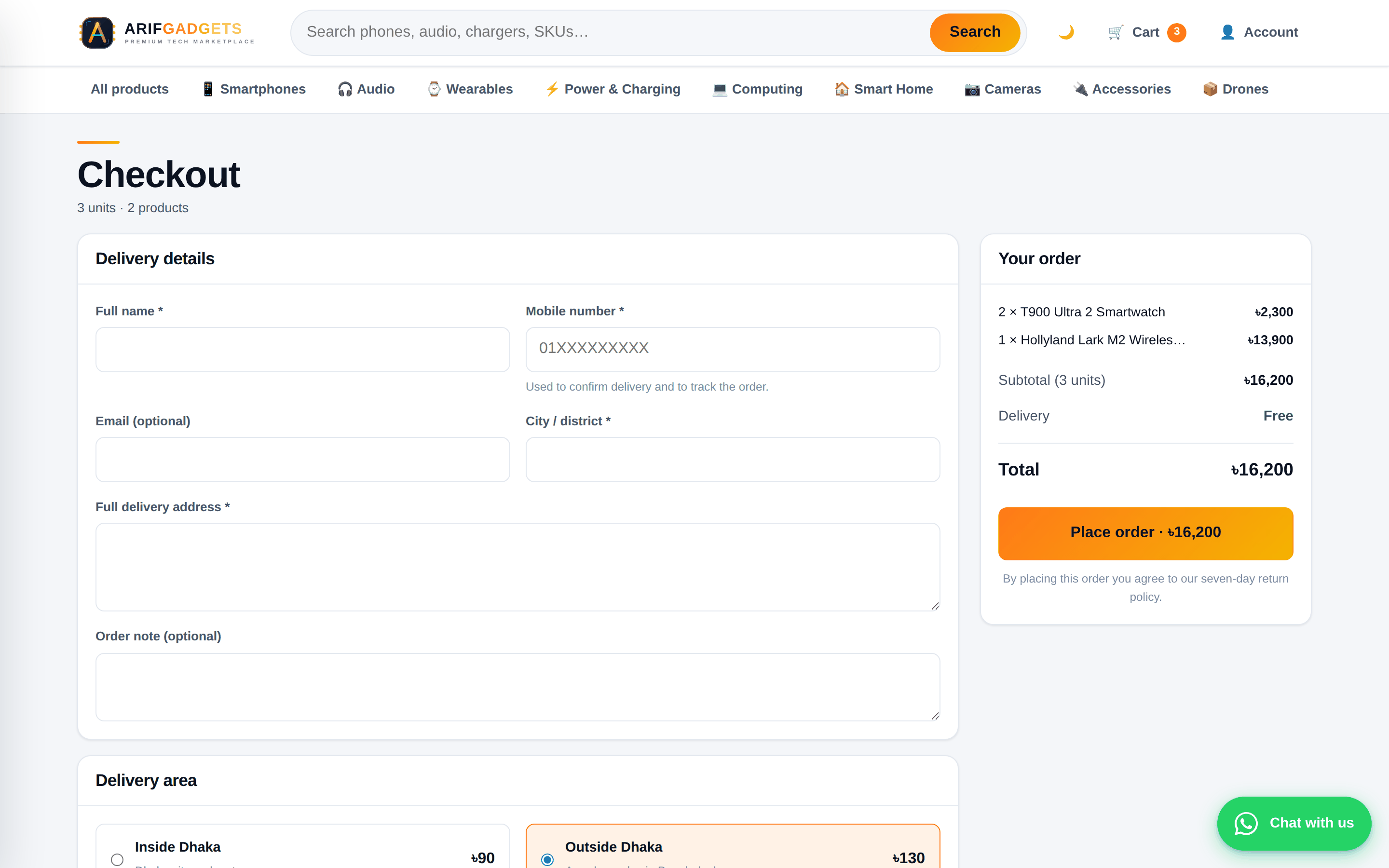Click the Mobile number field
Viewport: 1389px width, 868px height.
pyautogui.click(x=733, y=349)
